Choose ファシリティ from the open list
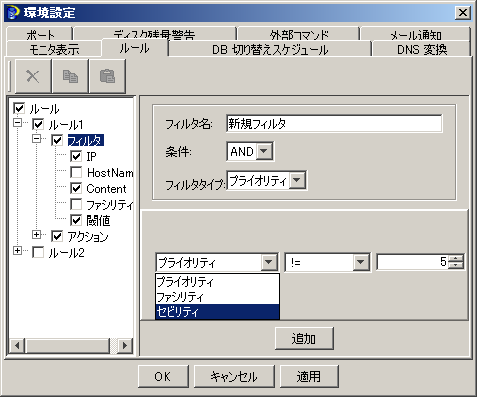 (x=217, y=297)
